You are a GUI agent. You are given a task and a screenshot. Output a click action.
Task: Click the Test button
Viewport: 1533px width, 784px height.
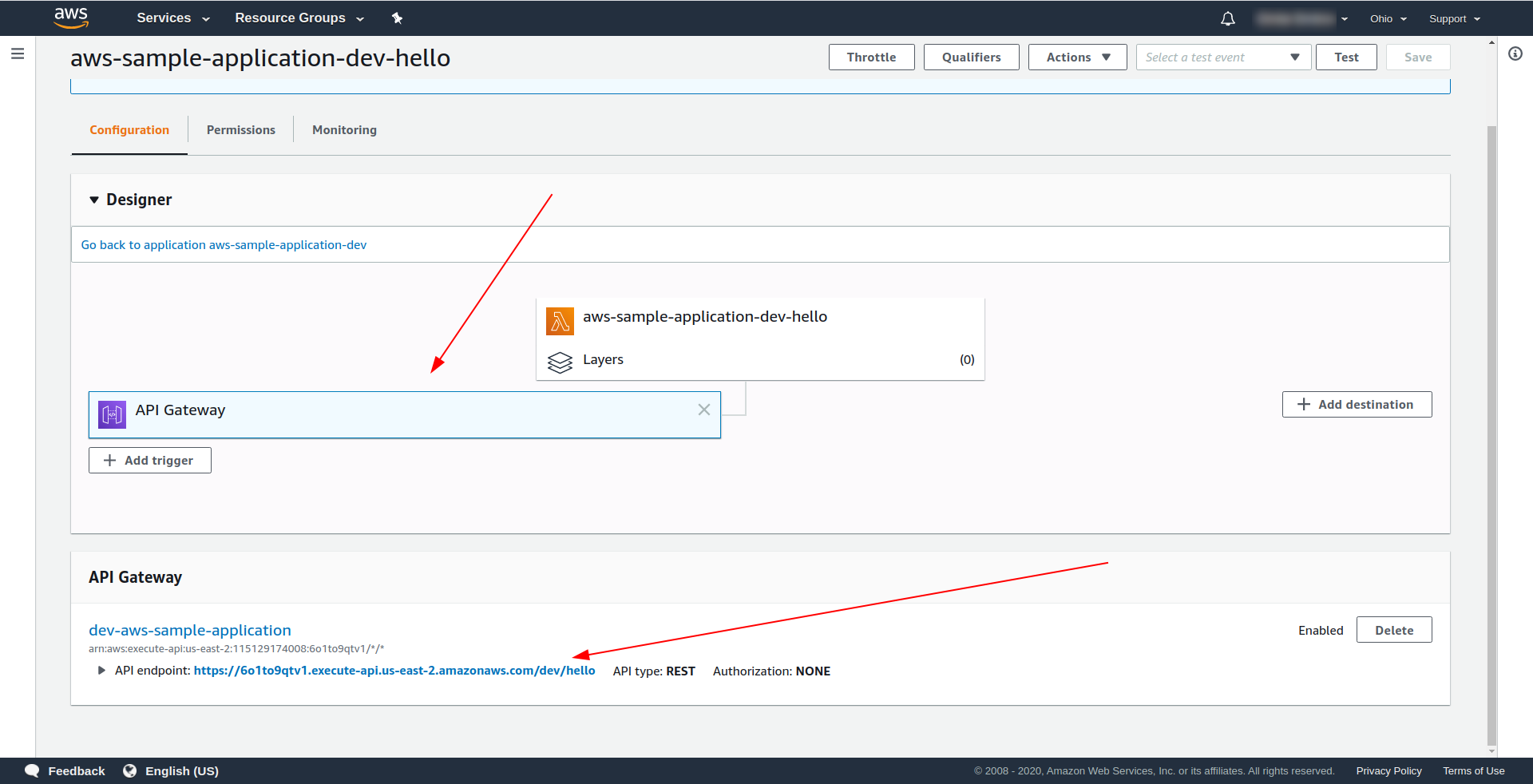(x=1346, y=57)
